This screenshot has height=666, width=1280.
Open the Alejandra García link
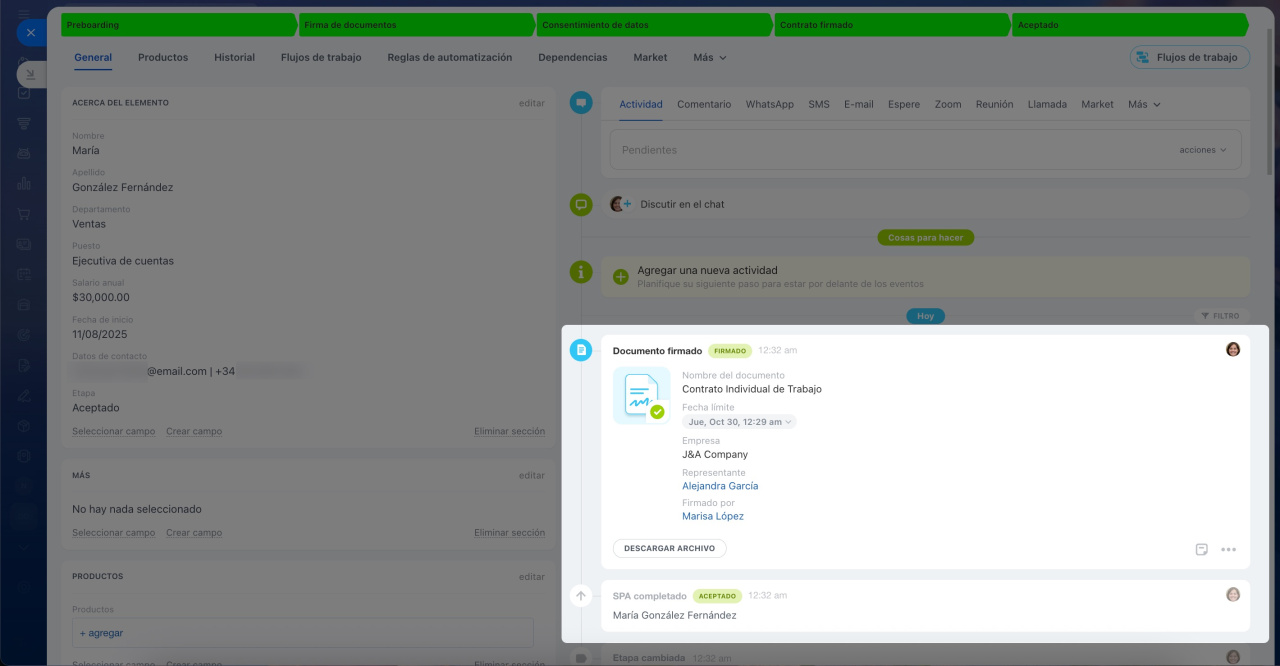[720, 486]
